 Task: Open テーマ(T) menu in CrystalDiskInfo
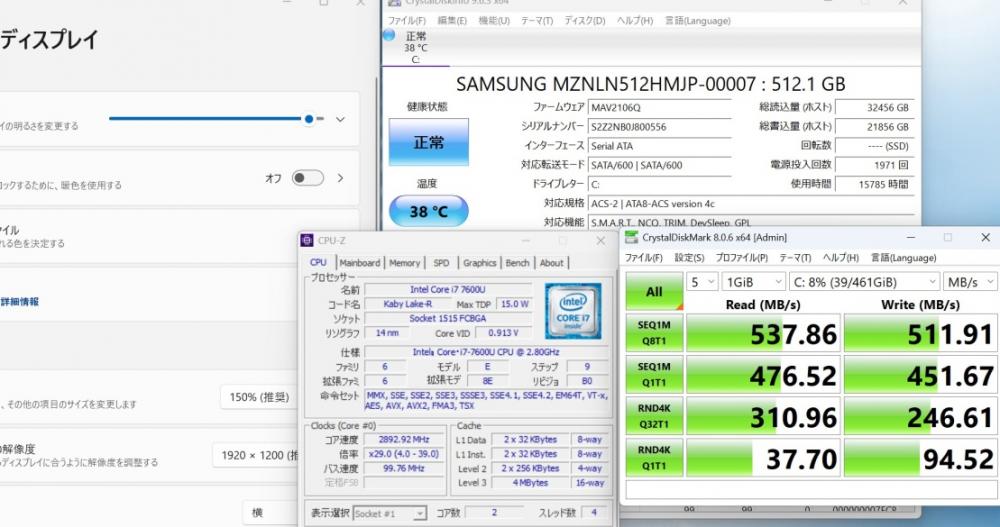pyautogui.click(x=537, y=20)
